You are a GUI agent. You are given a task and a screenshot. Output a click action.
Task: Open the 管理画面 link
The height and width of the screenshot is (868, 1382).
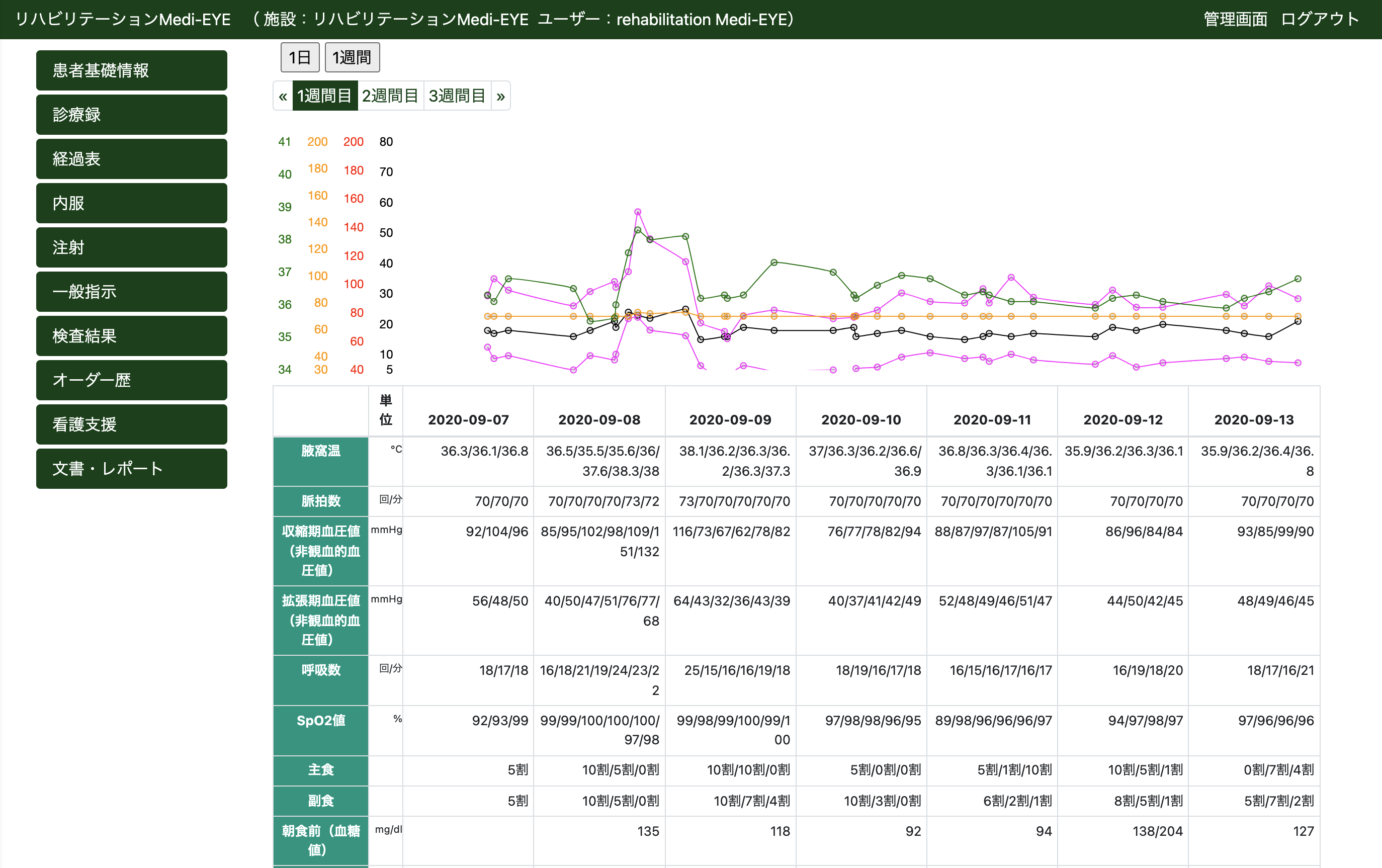(x=1235, y=20)
